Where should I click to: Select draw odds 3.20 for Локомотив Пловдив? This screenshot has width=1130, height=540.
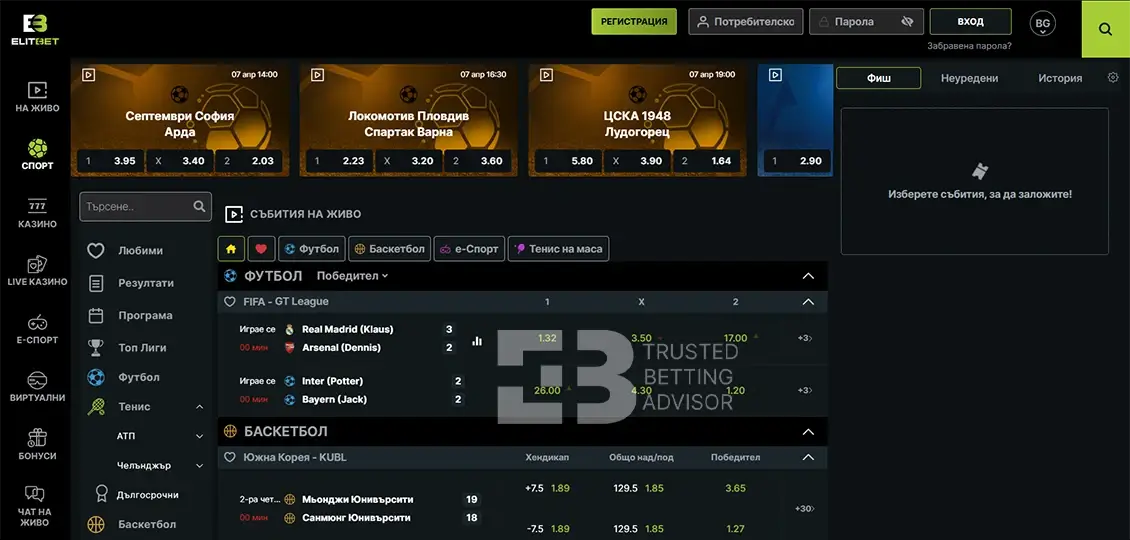pos(408,161)
